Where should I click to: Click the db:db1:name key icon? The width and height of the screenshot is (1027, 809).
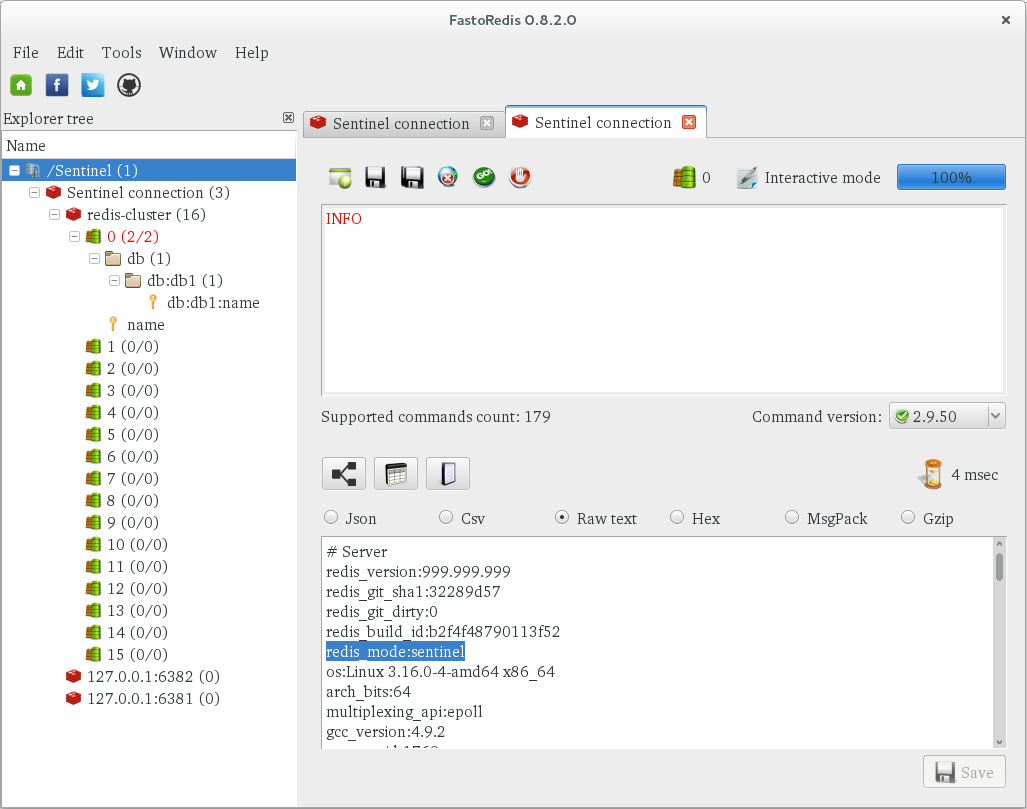pos(153,302)
